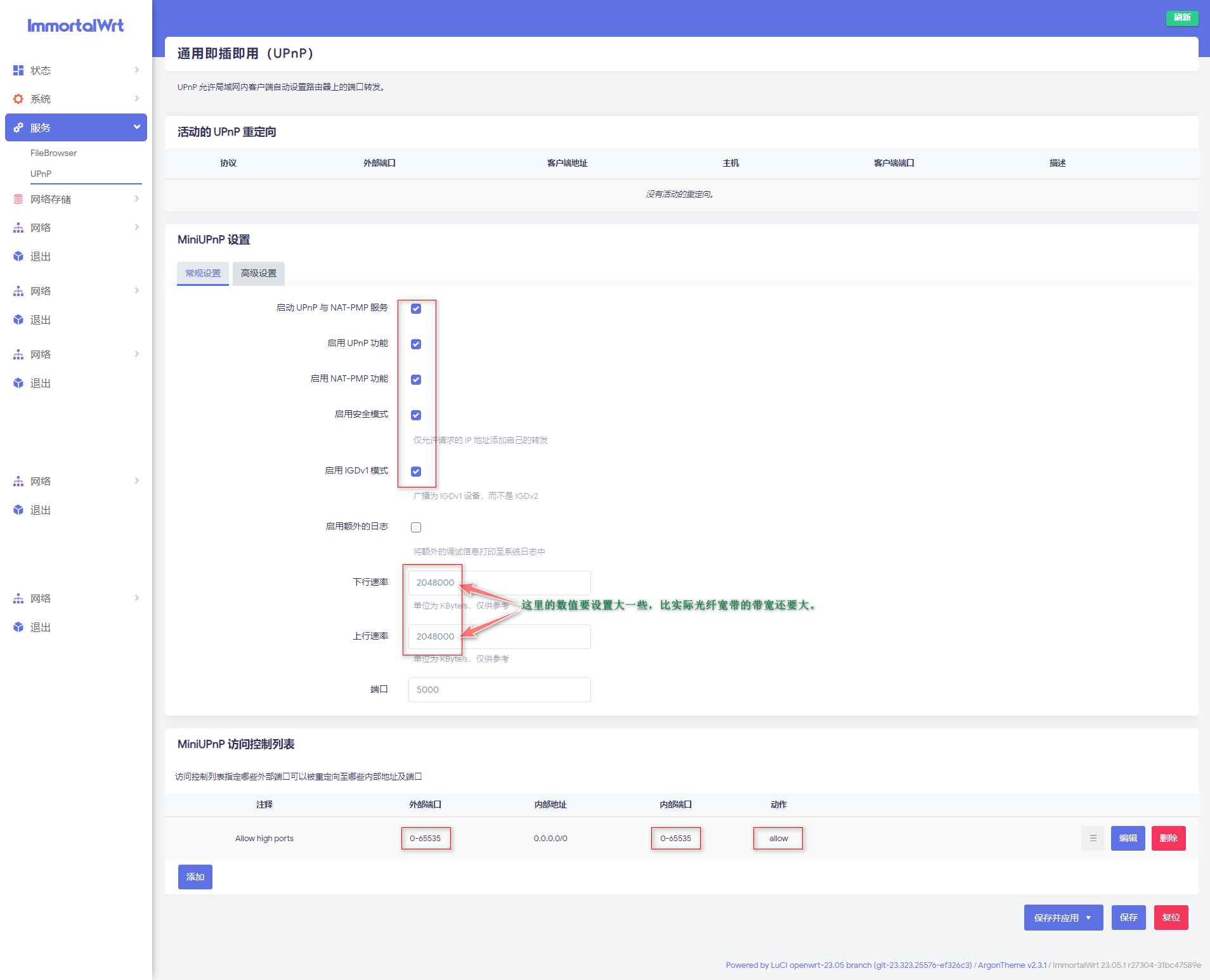Screen dimensions: 1210x980
Task: Click the ImmortalWrt logo
Action: click(75, 25)
